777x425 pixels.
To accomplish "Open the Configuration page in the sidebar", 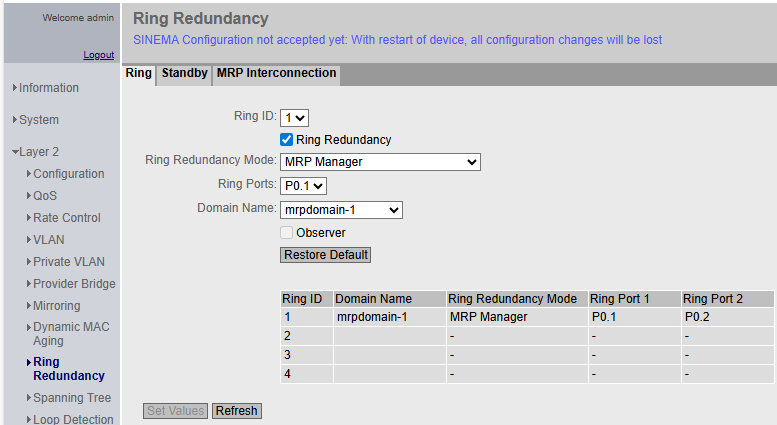I will coord(68,174).
